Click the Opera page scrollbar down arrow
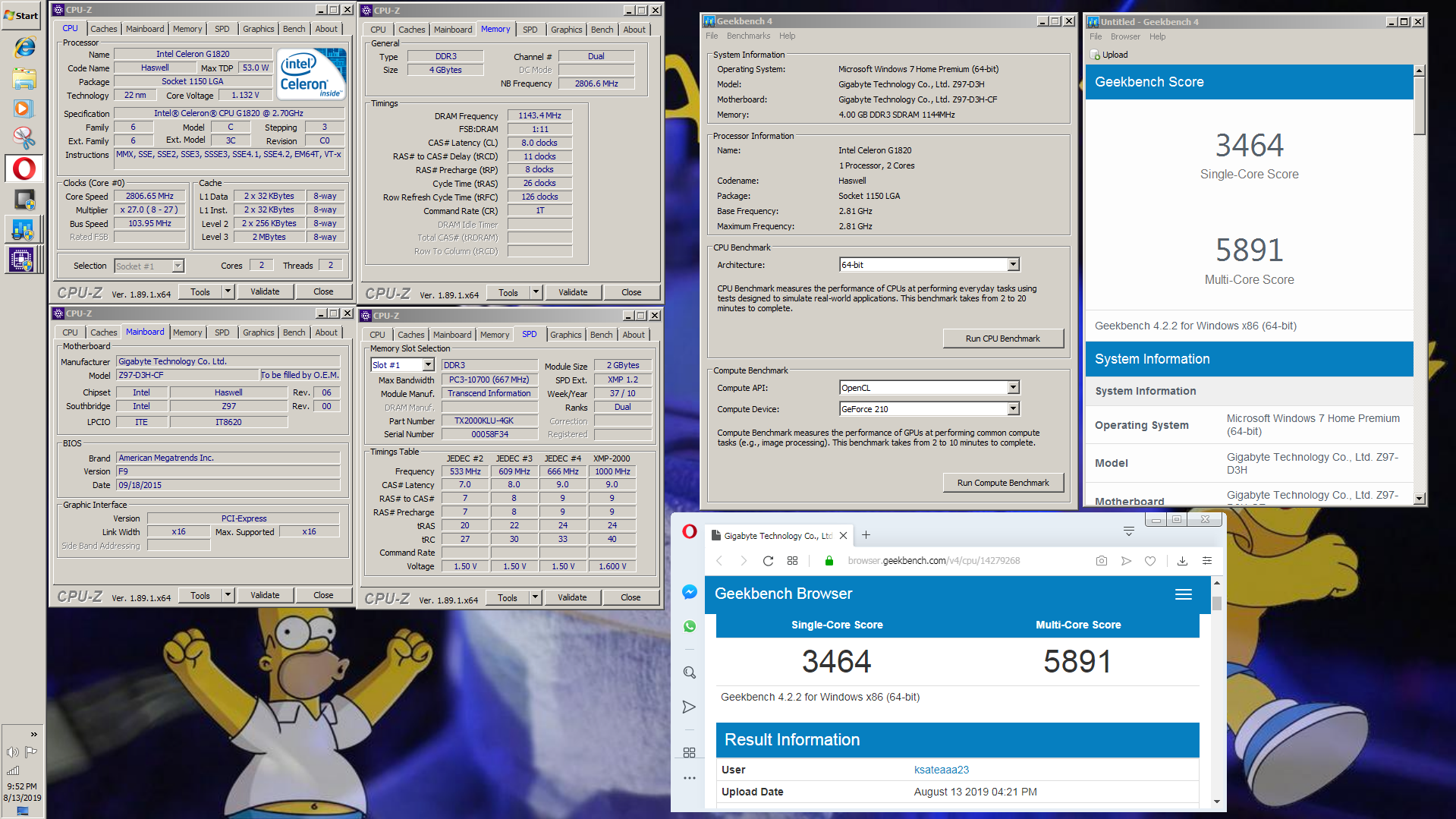1456x819 pixels. pyautogui.click(x=1217, y=801)
